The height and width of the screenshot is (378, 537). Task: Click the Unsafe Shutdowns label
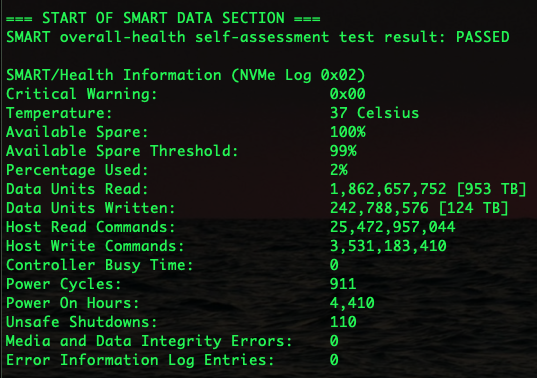[82, 322]
